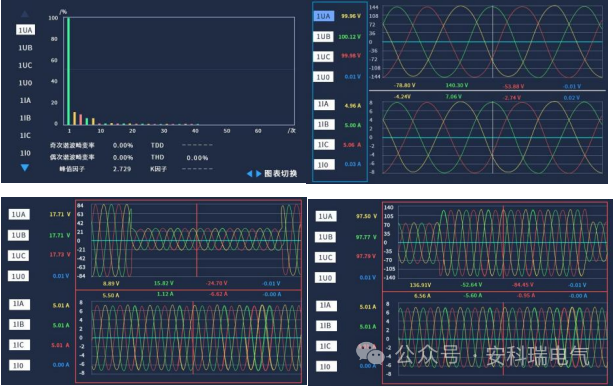This screenshot has width=614, height=387.
Task: Toggle the 1UB channel reading 97.77 V
Action: 326,237
